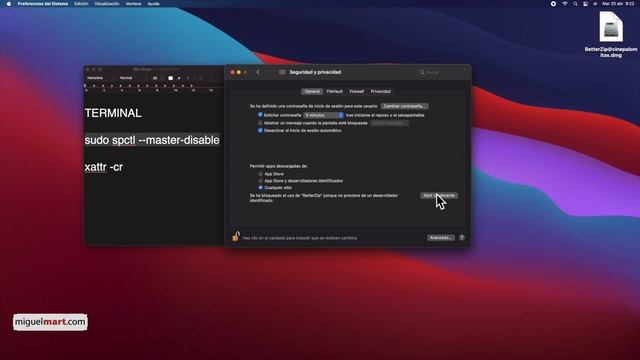Click the white text color swatch in TextEdit
This screenshot has height=360, width=640.
(171, 78)
